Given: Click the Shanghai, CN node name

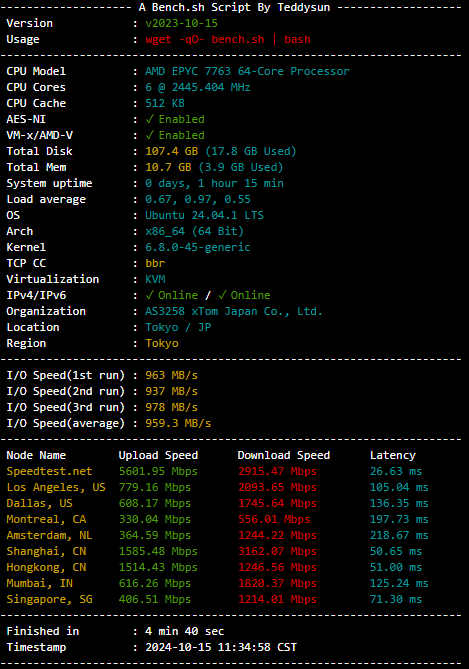Looking at the screenshot, I should [46, 551].
